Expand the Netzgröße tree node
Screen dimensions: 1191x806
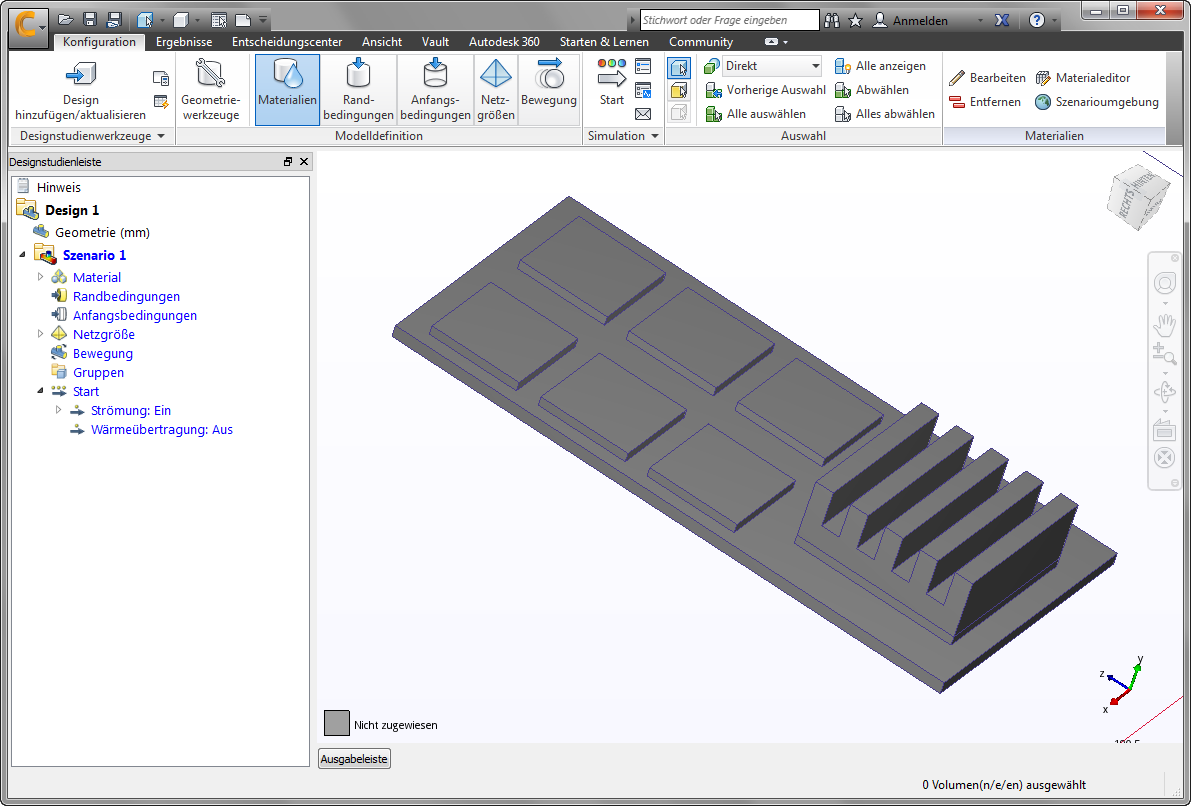(40, 334)
